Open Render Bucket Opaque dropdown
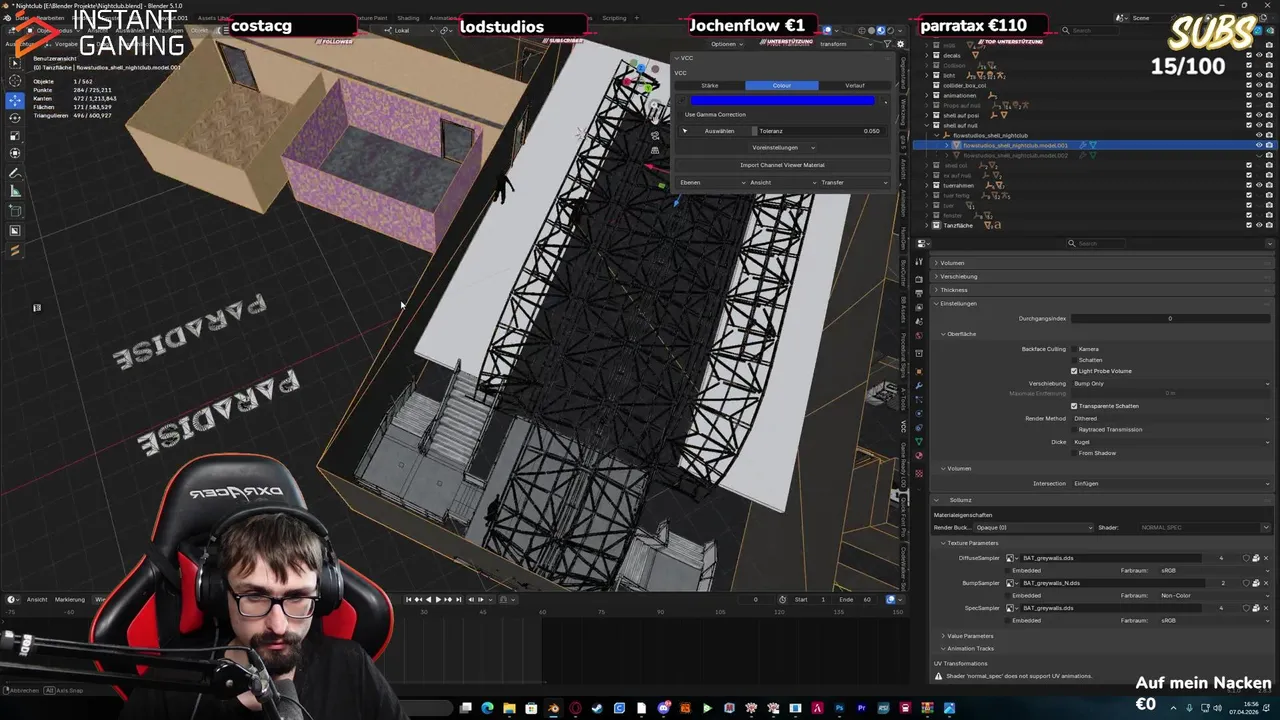 pos(1033,527)
